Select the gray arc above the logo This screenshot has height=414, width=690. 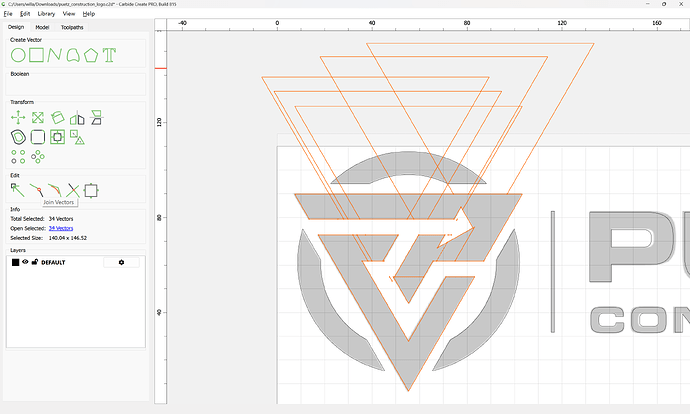[408, 162]
